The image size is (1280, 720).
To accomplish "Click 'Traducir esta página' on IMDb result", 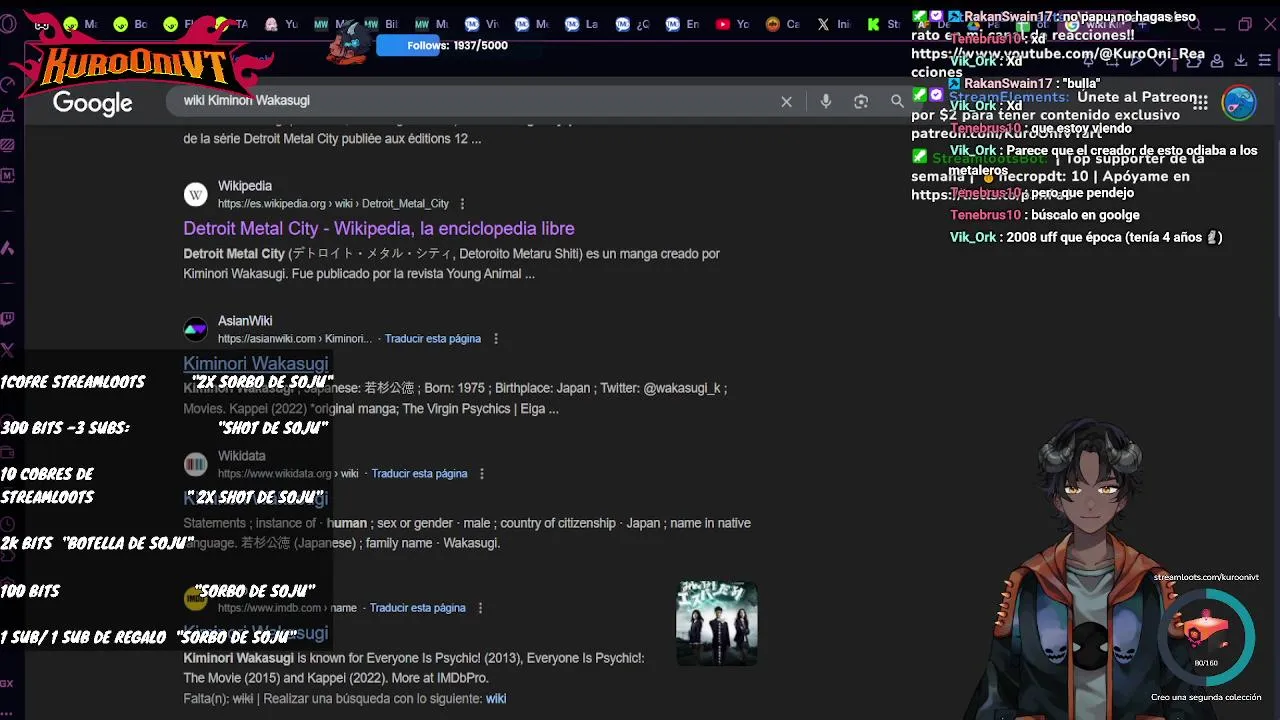I will [x=418, y=608].
